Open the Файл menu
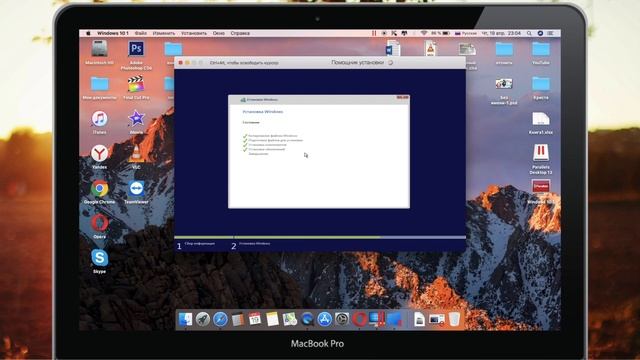640x360 pixels. (x=140, y=33)
